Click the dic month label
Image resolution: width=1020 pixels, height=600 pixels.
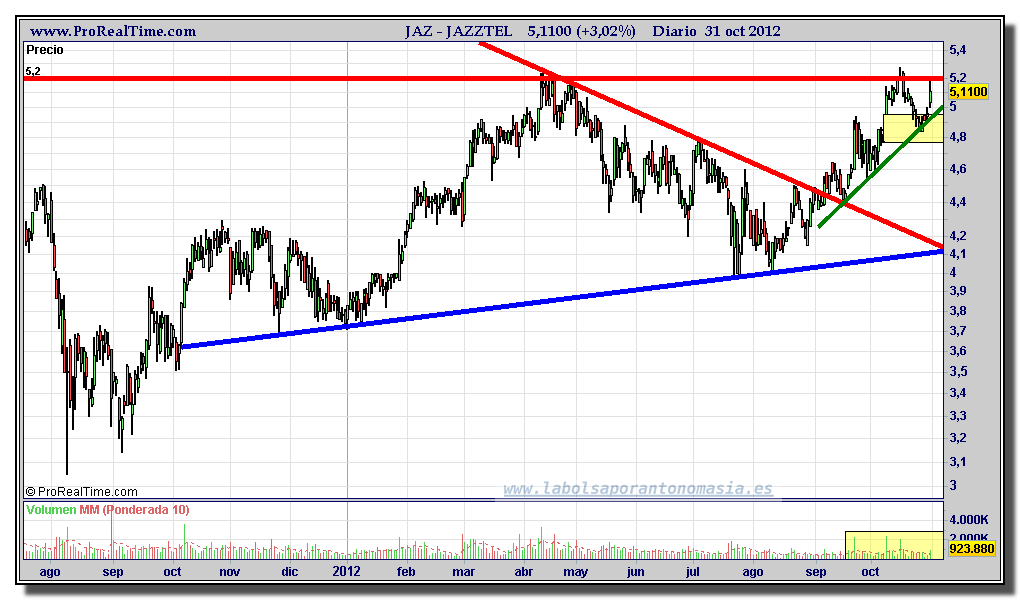click(x=289, y=572)
